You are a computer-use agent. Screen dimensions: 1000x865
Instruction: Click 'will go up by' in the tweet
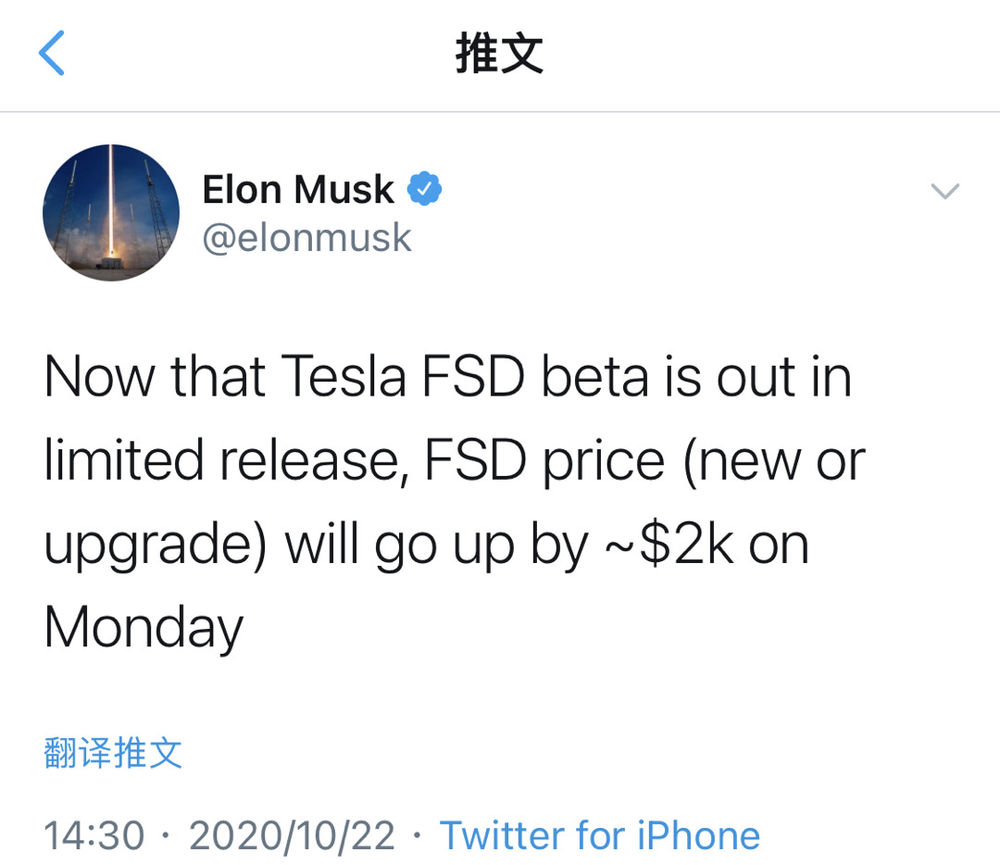point(436,545)
